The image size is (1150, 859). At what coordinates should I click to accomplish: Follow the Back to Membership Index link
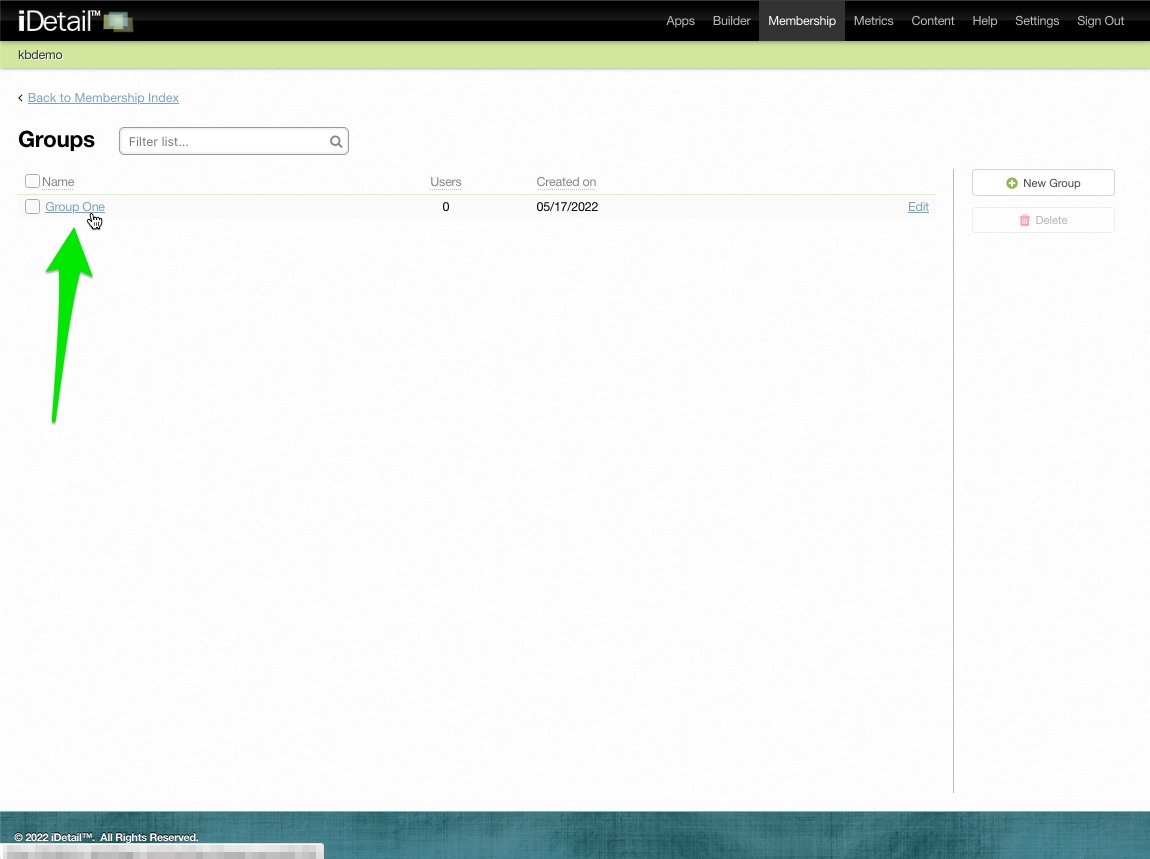point(103,98)
